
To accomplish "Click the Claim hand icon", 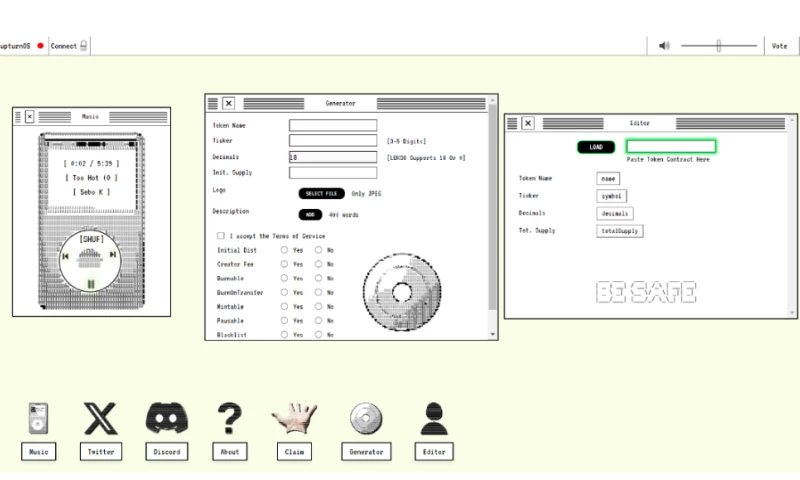I will point(294,419).
